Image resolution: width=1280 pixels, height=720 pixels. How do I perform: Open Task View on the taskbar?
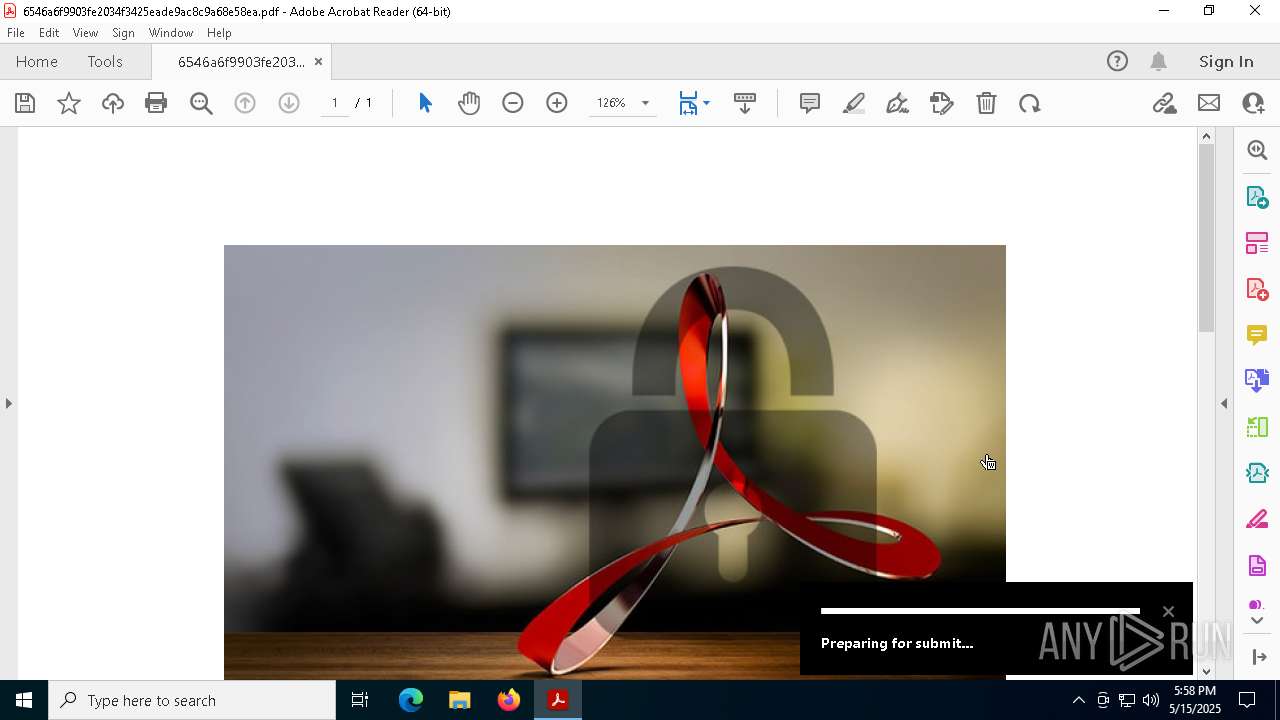tap(360, 700)
